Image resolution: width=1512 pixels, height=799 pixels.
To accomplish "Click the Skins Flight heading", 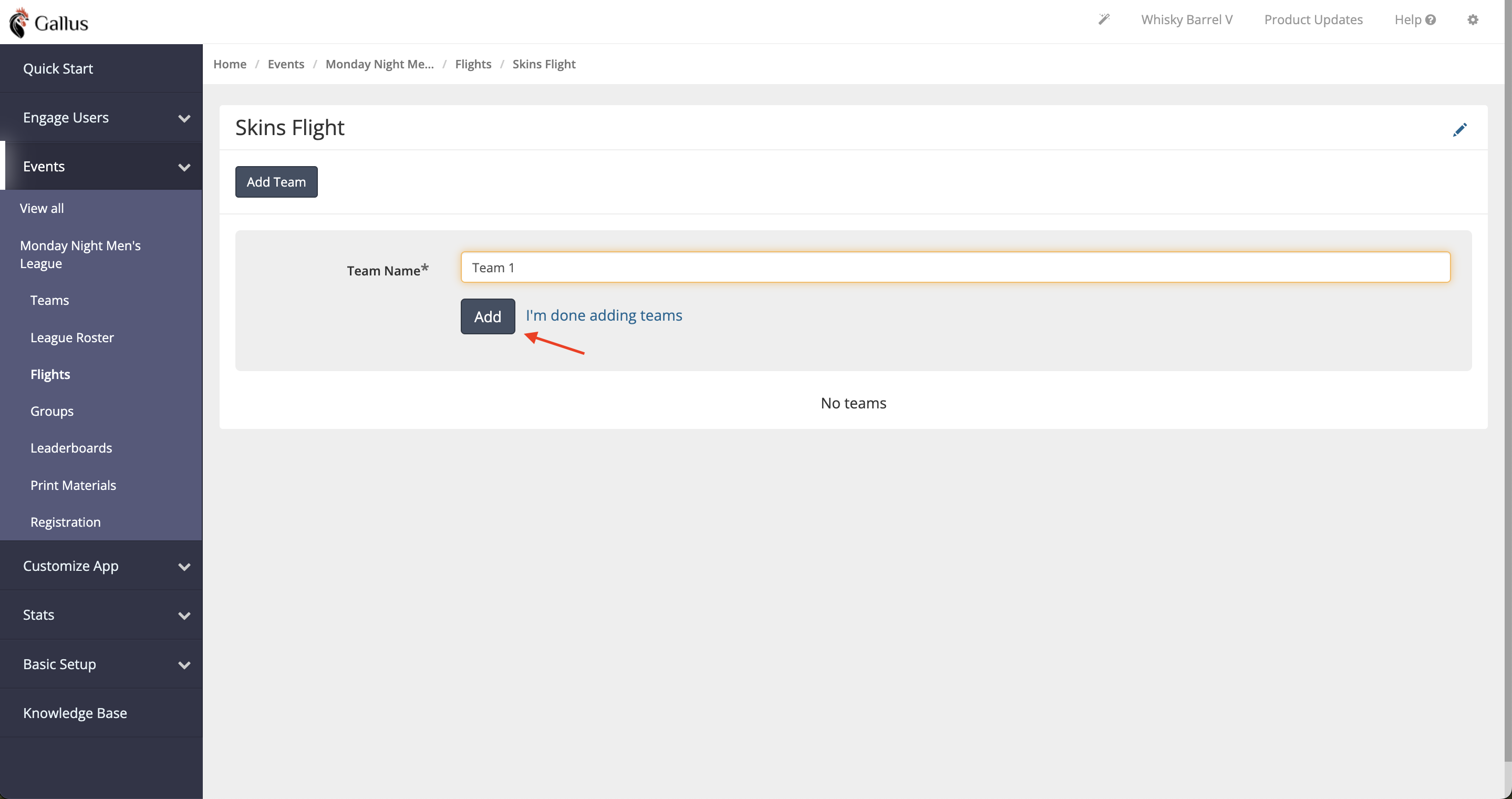I will coord(290,127).
